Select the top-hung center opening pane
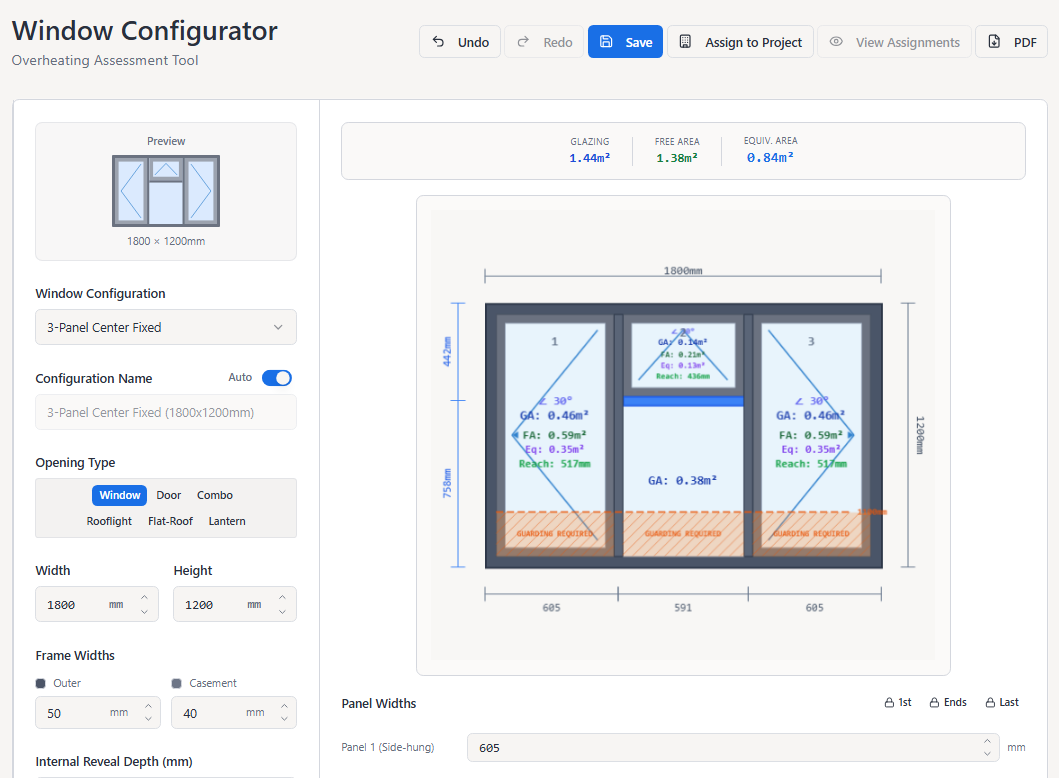1059x778 pixels. coord(683,355)
